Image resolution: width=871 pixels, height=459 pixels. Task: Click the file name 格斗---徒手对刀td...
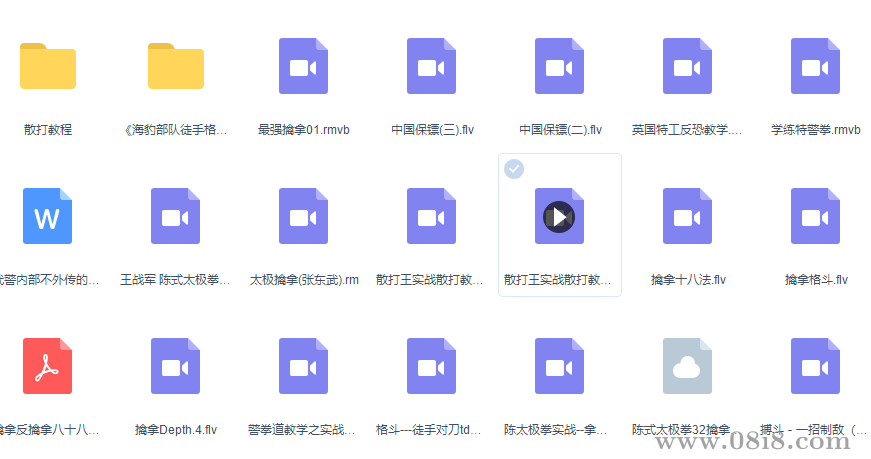pyautogui.click(x=428, y=430)
